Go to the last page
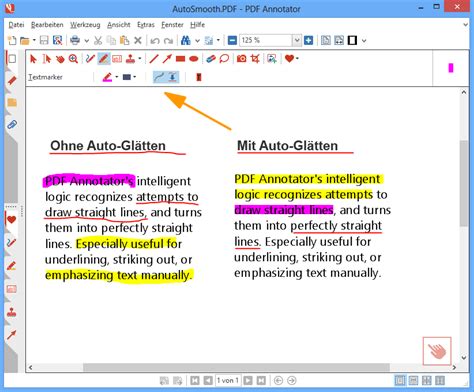The image size is (474, 392). tap(261, 380)
